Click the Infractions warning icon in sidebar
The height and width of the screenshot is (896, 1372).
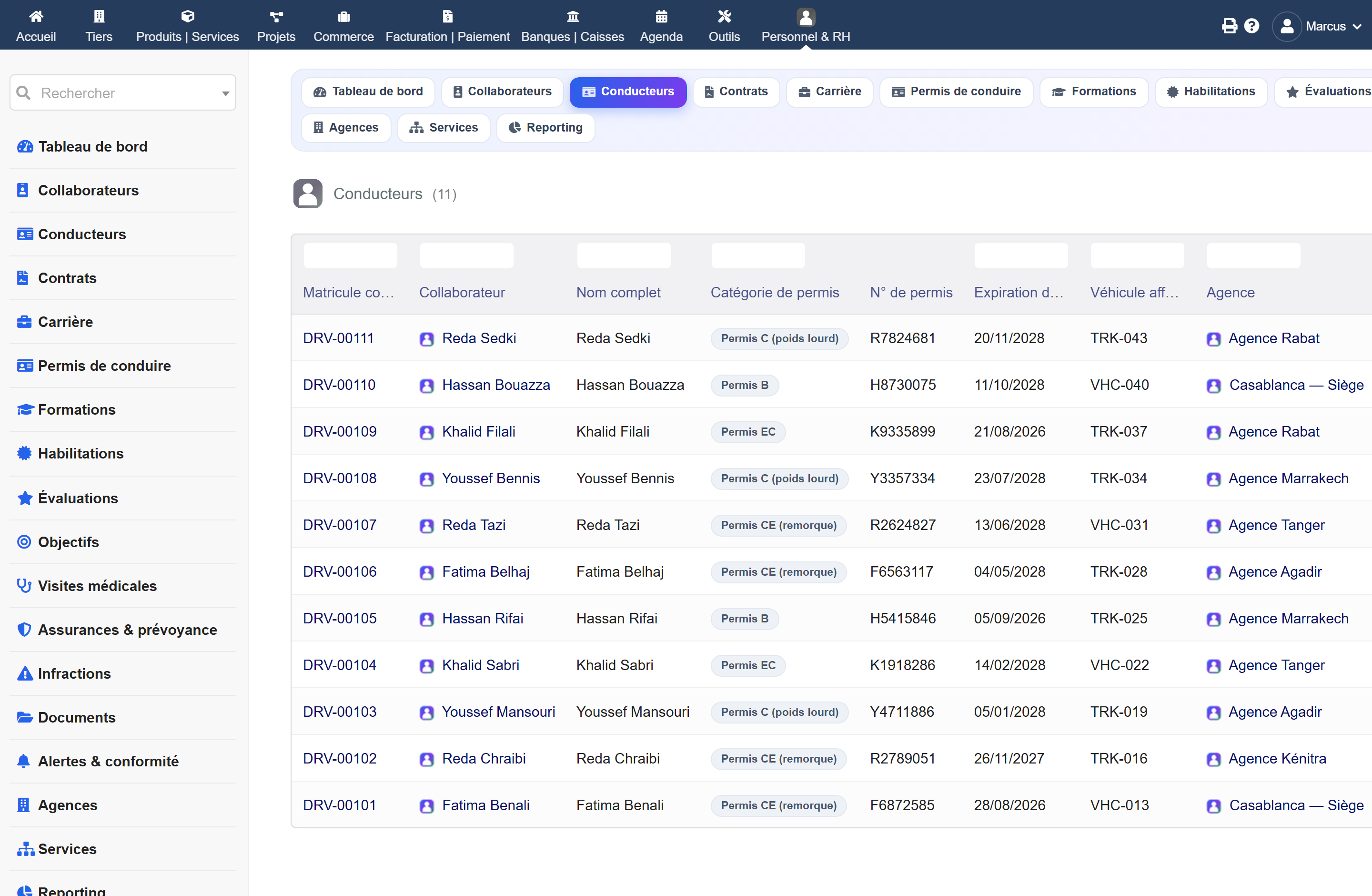[24, 673]
